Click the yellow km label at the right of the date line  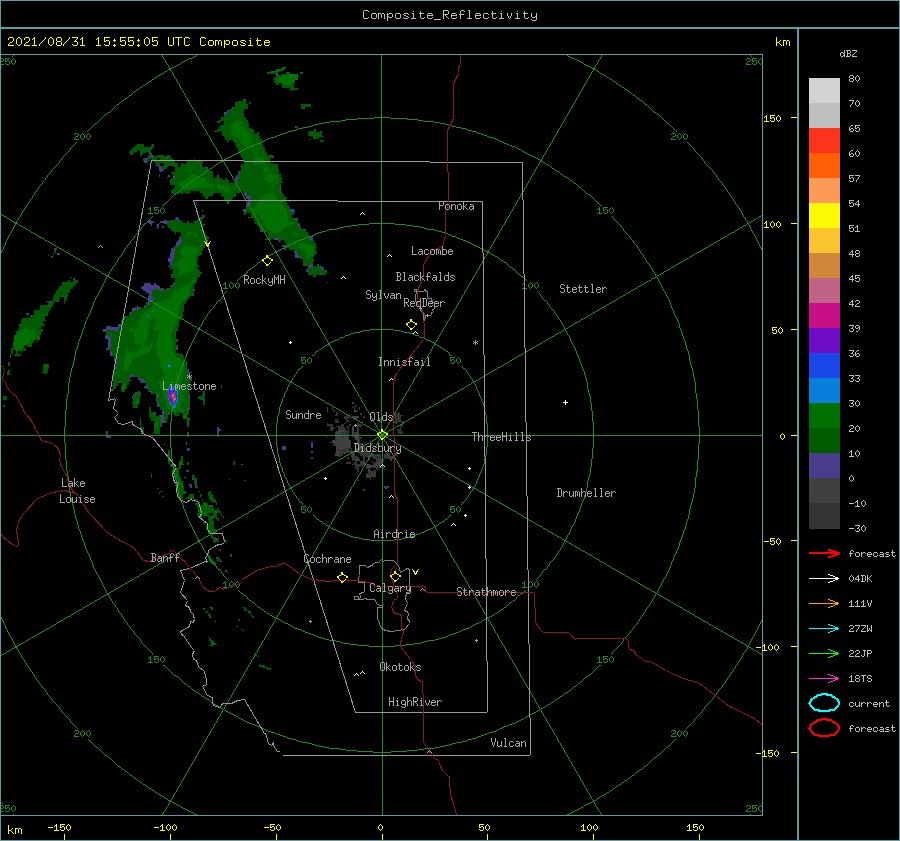[782, 42]
